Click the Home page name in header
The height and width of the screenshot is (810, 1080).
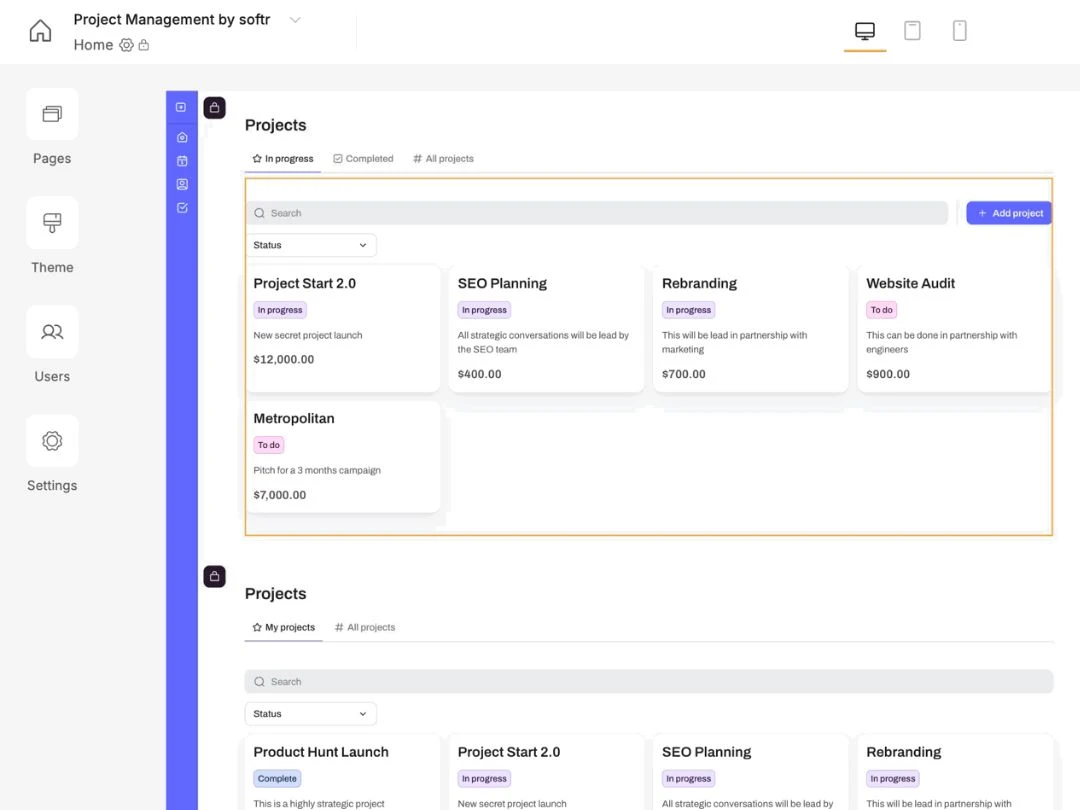coord(93,45)
